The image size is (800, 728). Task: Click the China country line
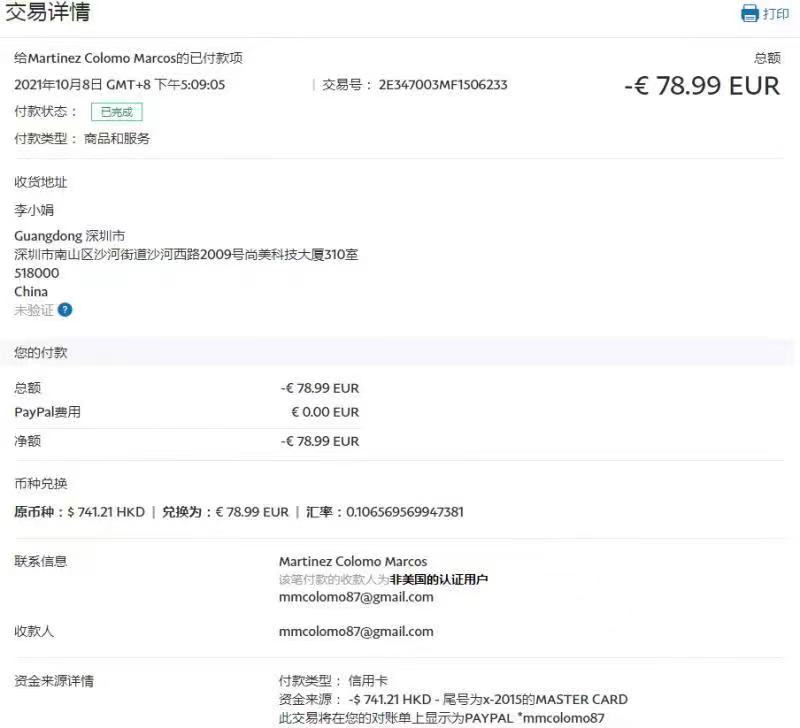[x=31, y=291]
